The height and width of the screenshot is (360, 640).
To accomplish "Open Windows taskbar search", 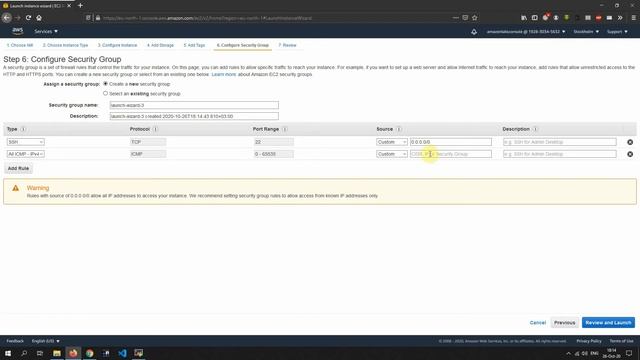I will point(24,353).
